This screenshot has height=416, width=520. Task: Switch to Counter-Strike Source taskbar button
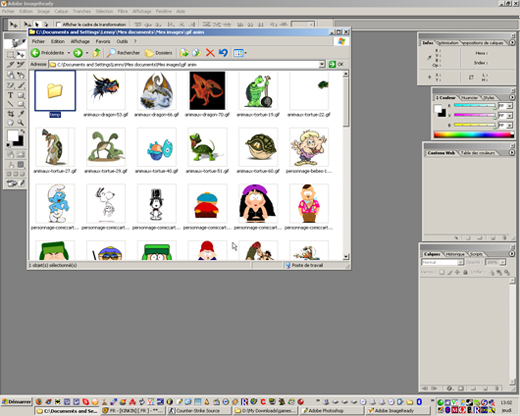click(199, 411)
